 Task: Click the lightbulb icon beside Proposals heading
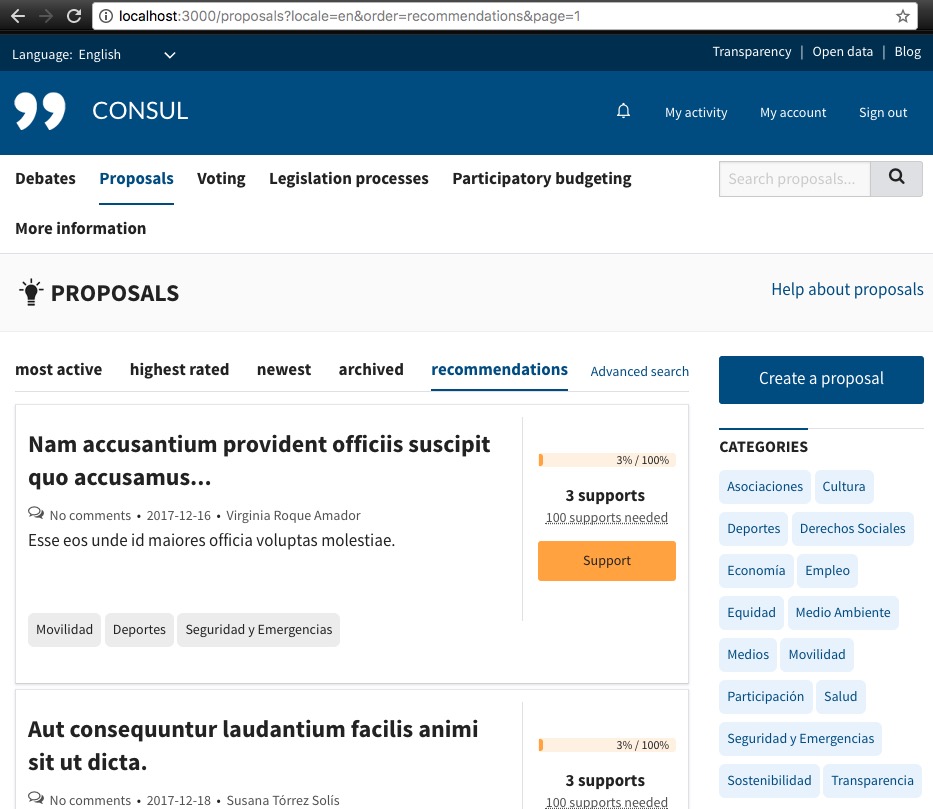tap(31, 293)
